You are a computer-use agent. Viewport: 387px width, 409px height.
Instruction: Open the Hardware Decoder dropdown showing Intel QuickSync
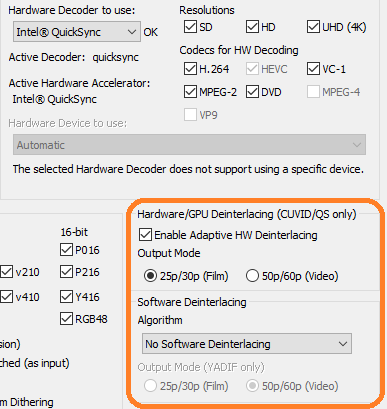[x=77, y=32]
